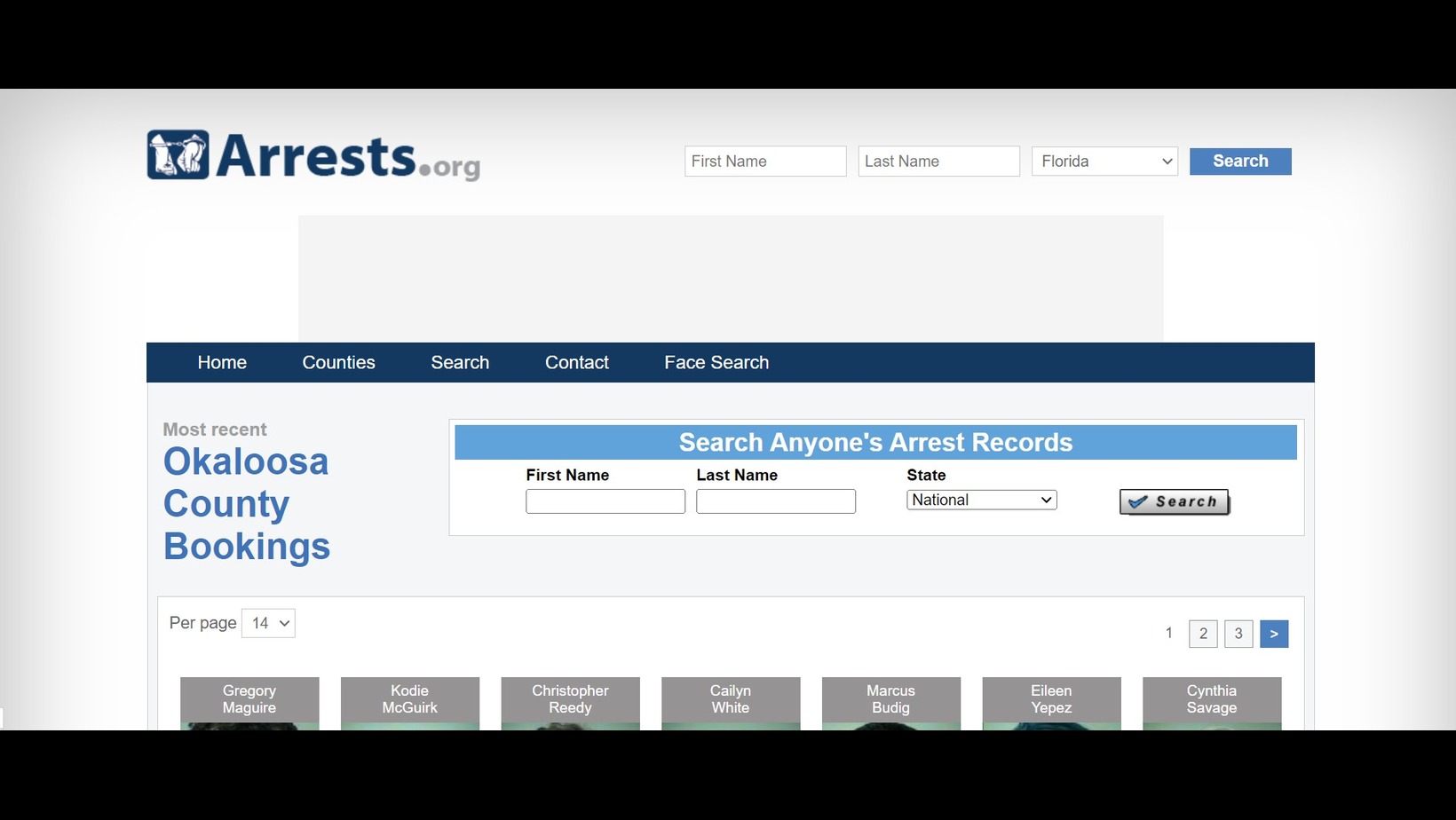Open Gregory Maguire booking card
Viewport: 1456px width, 820px height.
tap(249, 703)
